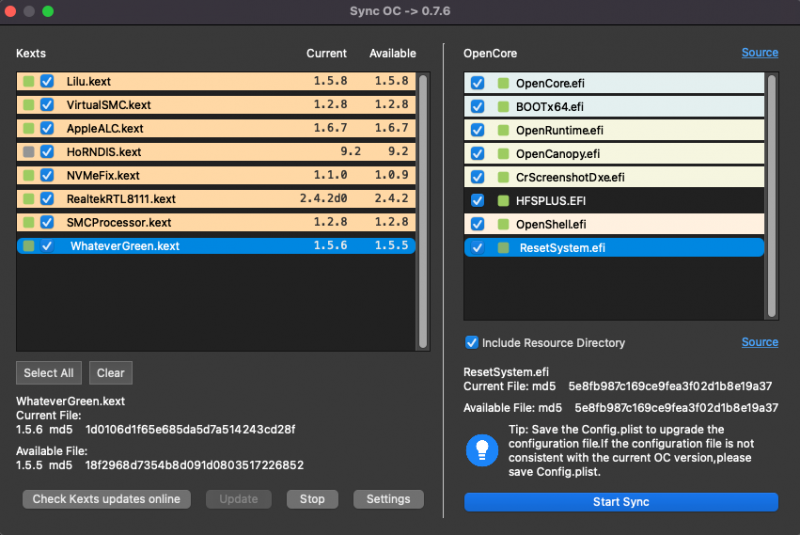The width and height of the screenshot is (800, 535).
Task: Click Check Kexts updates online button
Action: pyautogui.click(x=106, y=499)
